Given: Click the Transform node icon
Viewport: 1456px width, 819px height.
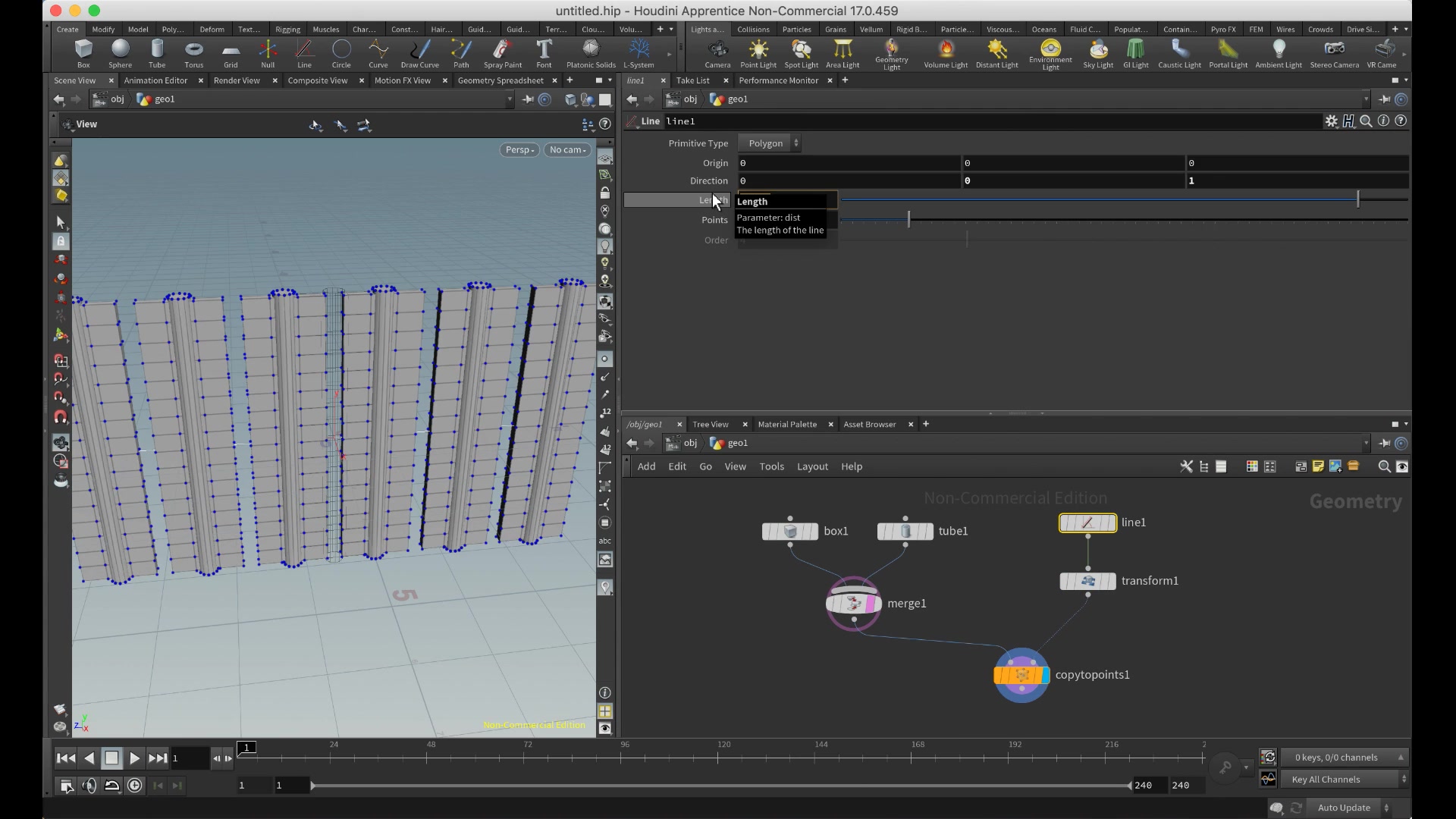Looking at the screenshot, I should [1087, 580].
